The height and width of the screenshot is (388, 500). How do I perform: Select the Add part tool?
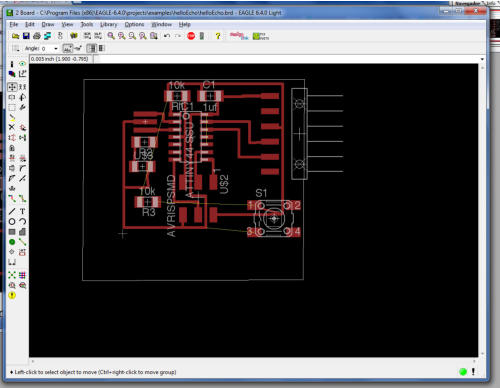click(22, 127)
